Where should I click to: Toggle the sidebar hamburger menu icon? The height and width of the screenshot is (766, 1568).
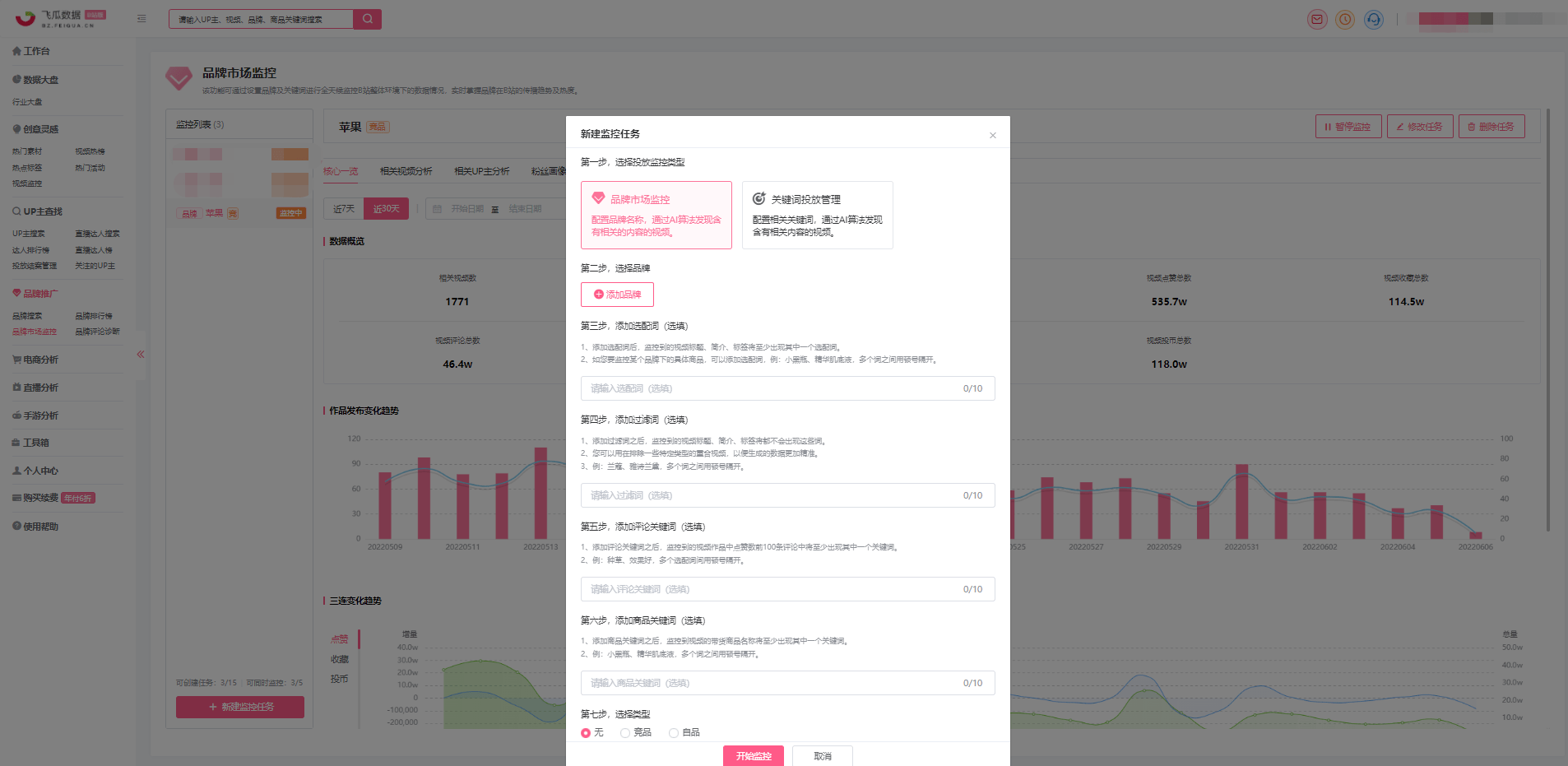coord(141,18)
